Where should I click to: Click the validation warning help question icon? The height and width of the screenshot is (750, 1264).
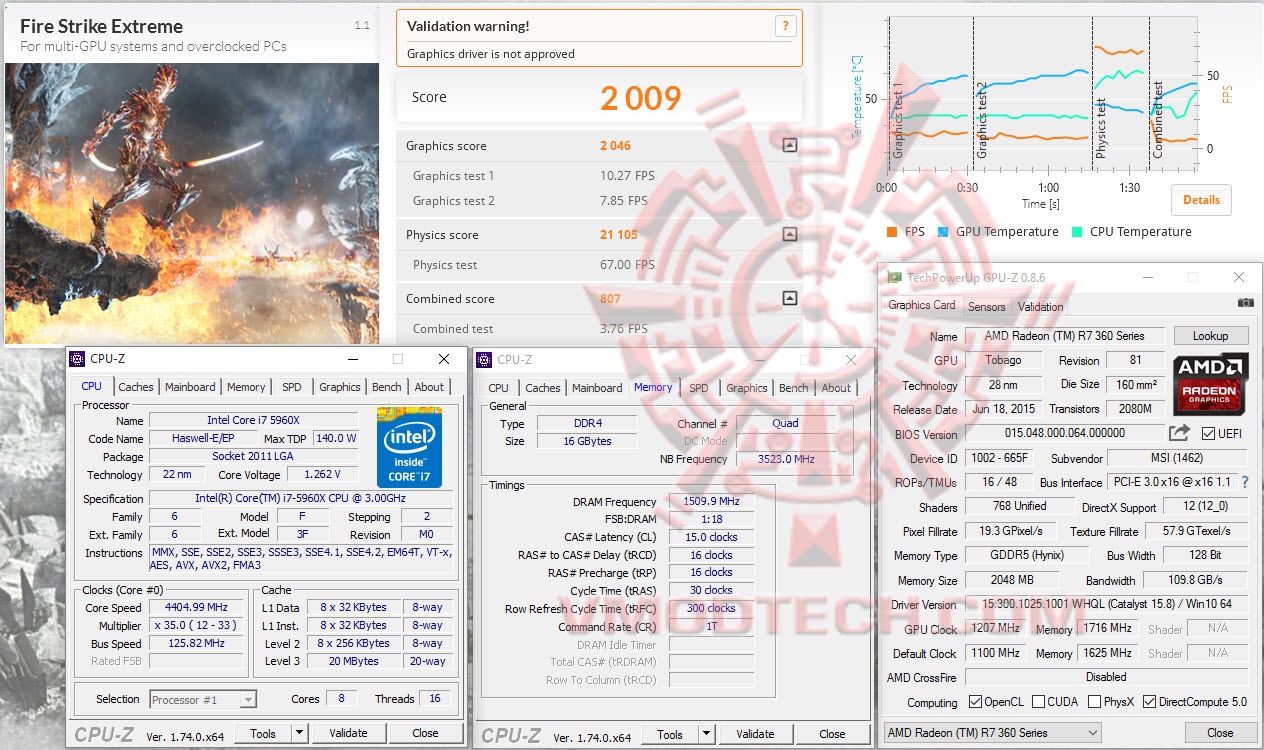coord(786,26)
